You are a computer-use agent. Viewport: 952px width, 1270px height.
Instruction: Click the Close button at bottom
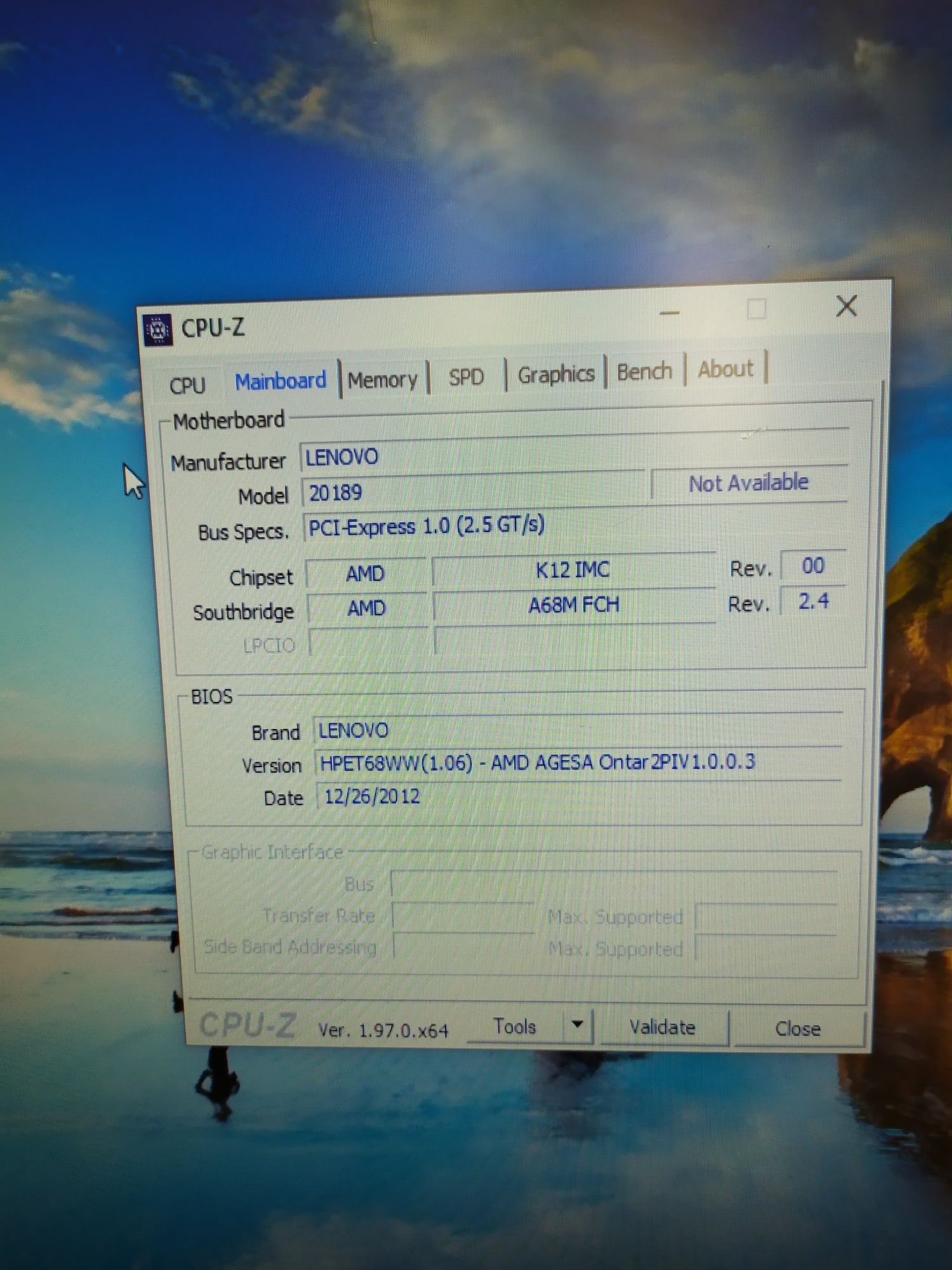coord(798,1029)
